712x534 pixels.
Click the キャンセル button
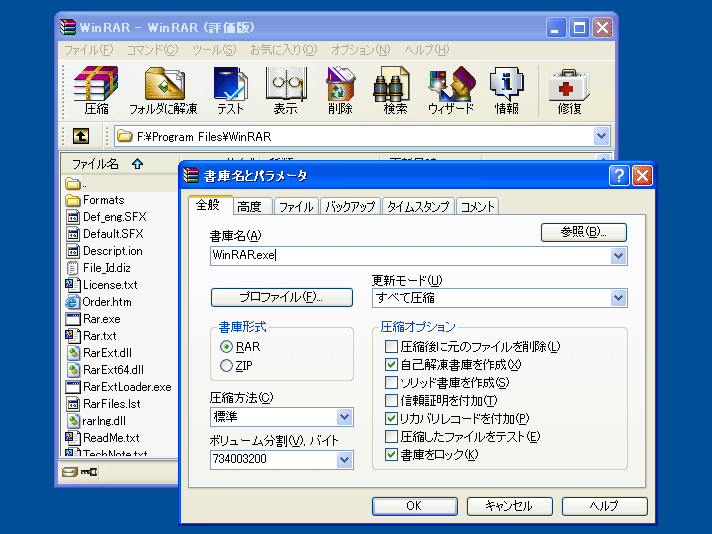pos(509,506)
